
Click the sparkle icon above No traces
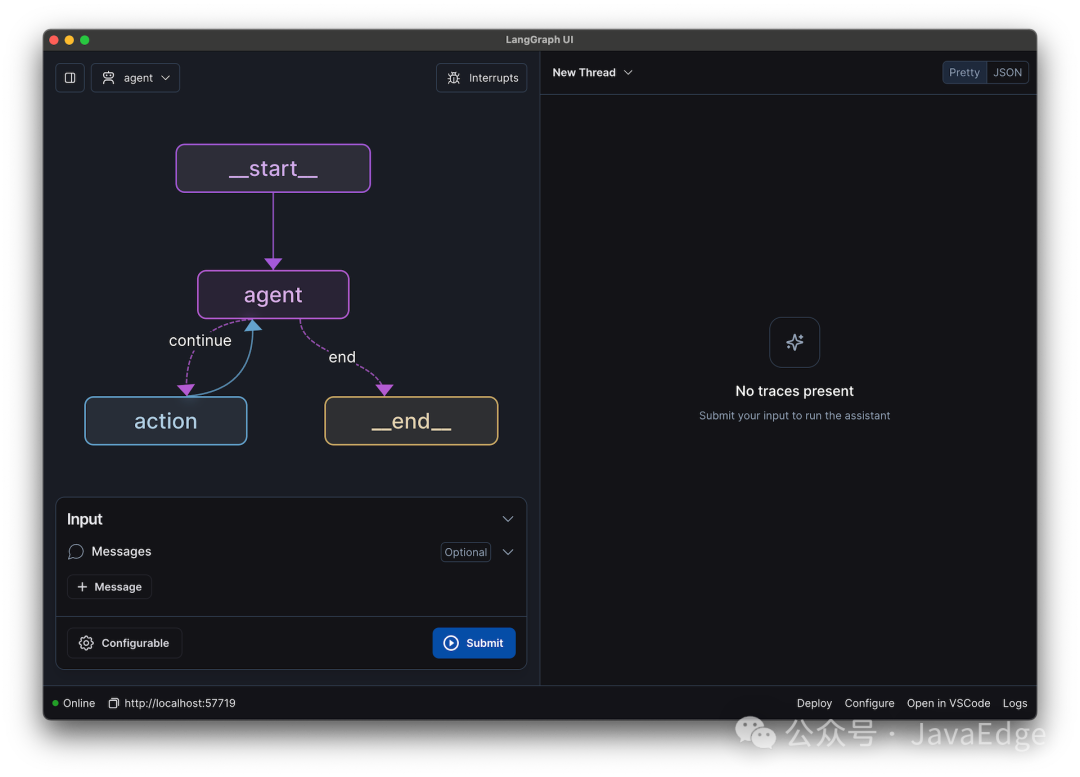[x=794, y=342]
